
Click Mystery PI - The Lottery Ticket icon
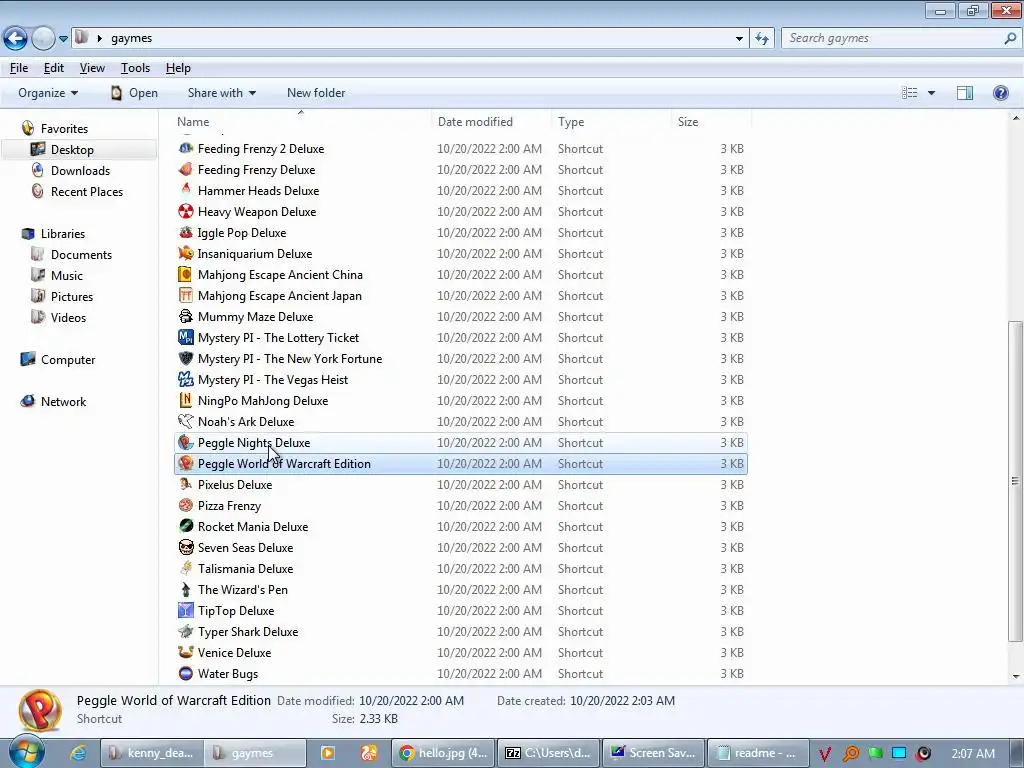tap(186, 338)
